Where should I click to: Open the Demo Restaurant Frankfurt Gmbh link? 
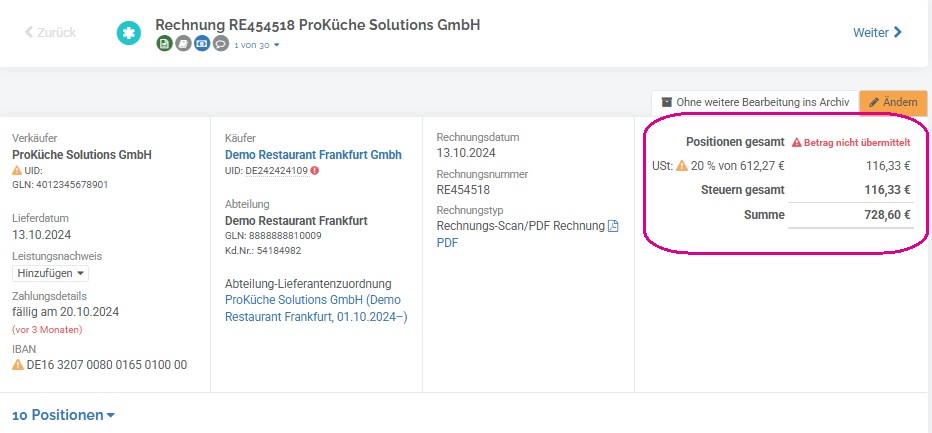[x=313, y=155]
